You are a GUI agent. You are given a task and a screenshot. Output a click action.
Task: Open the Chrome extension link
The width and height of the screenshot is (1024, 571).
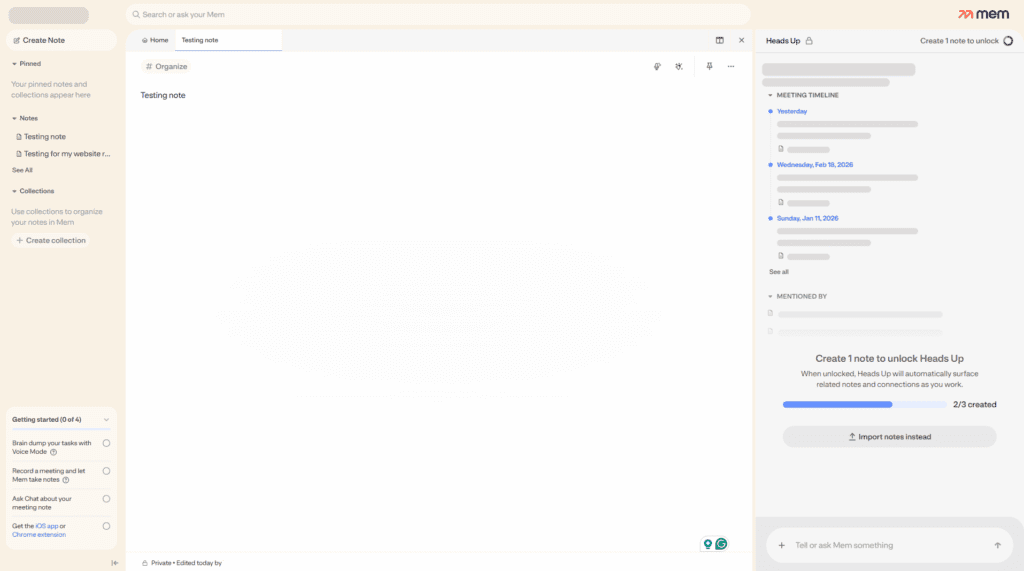tap(39, 535)
